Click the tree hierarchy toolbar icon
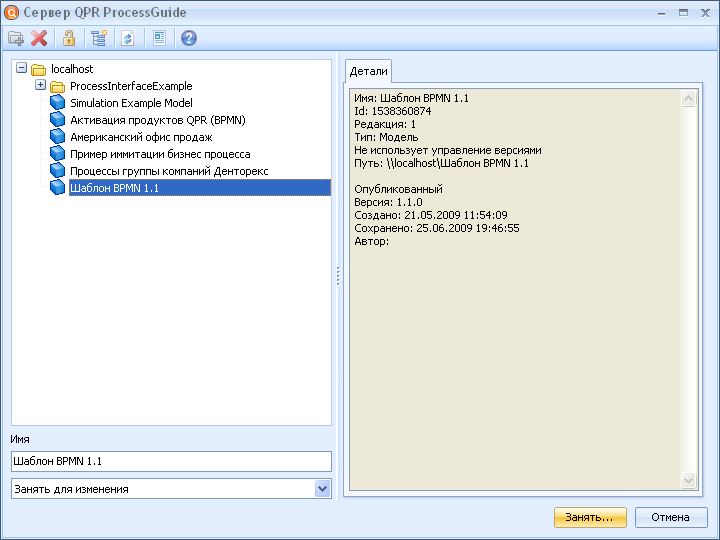The height and width of the screenshot is (540, 720). point(99,38)
